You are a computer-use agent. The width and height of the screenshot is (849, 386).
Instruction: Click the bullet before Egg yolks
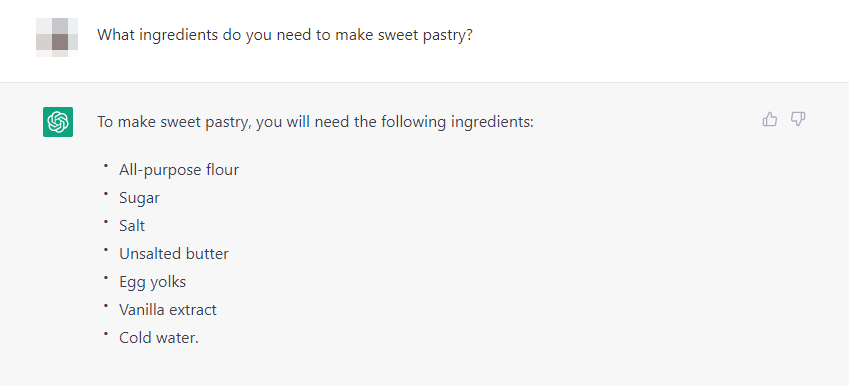click(106, 278)
